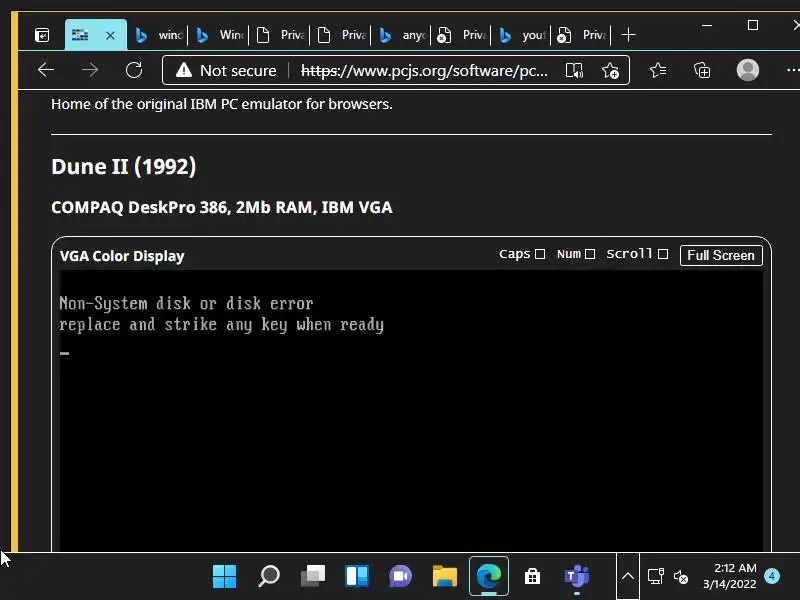Screen dimensions: 800x600
Task: Open Task View on taskbar
Action: pos(313,577)
